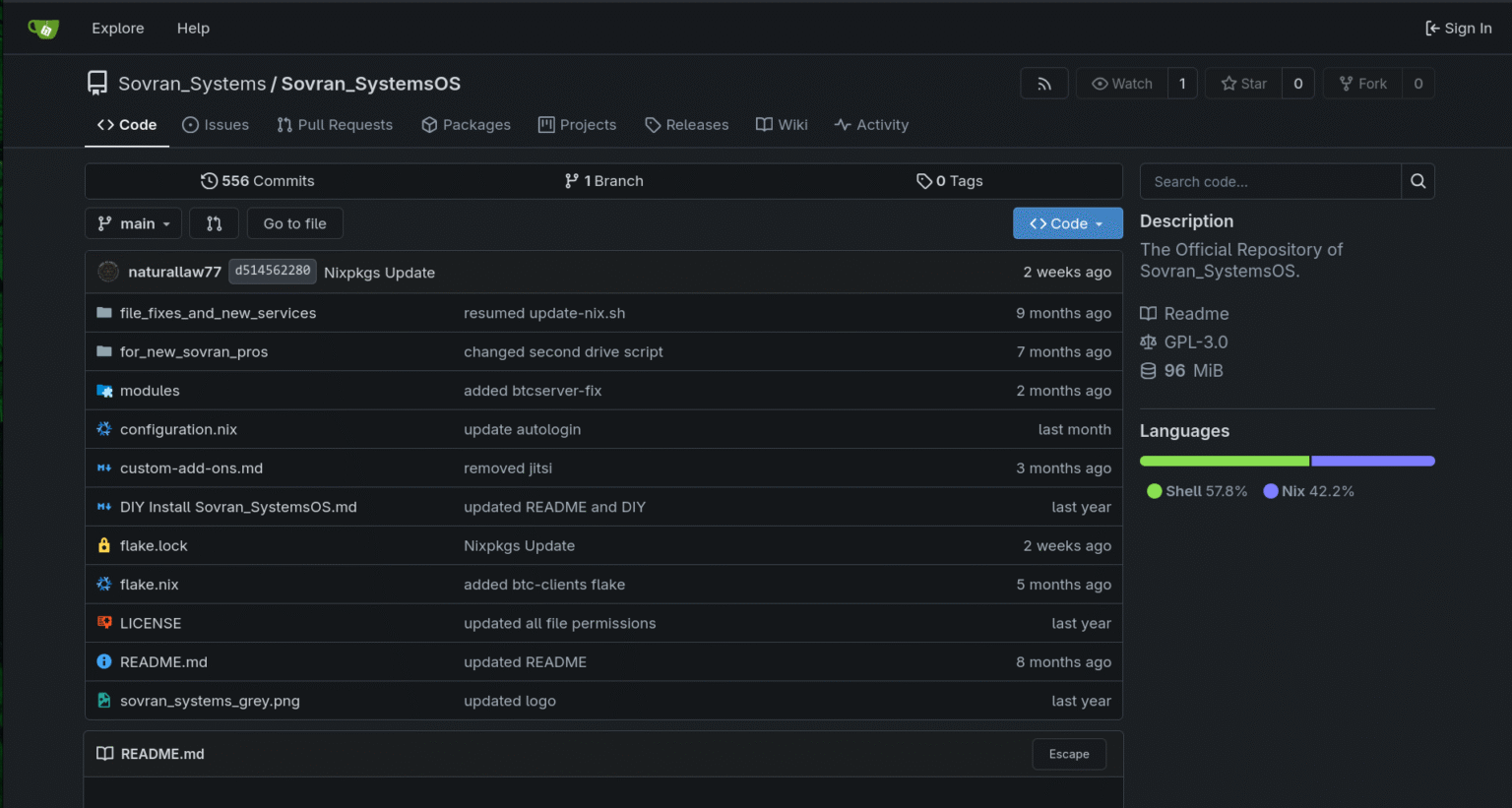This screenshot has width=1512, height=808.
Task: Click the commits history clock icon
Action: [209, 181]
